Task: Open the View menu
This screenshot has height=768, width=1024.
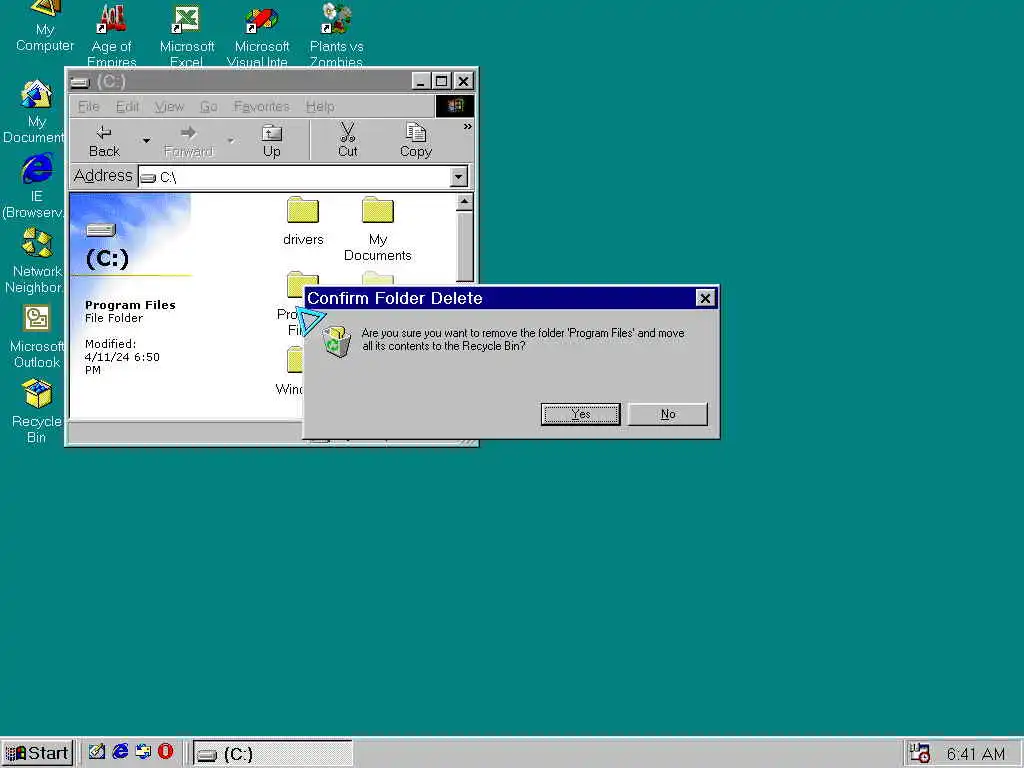Action: [169, 106]
